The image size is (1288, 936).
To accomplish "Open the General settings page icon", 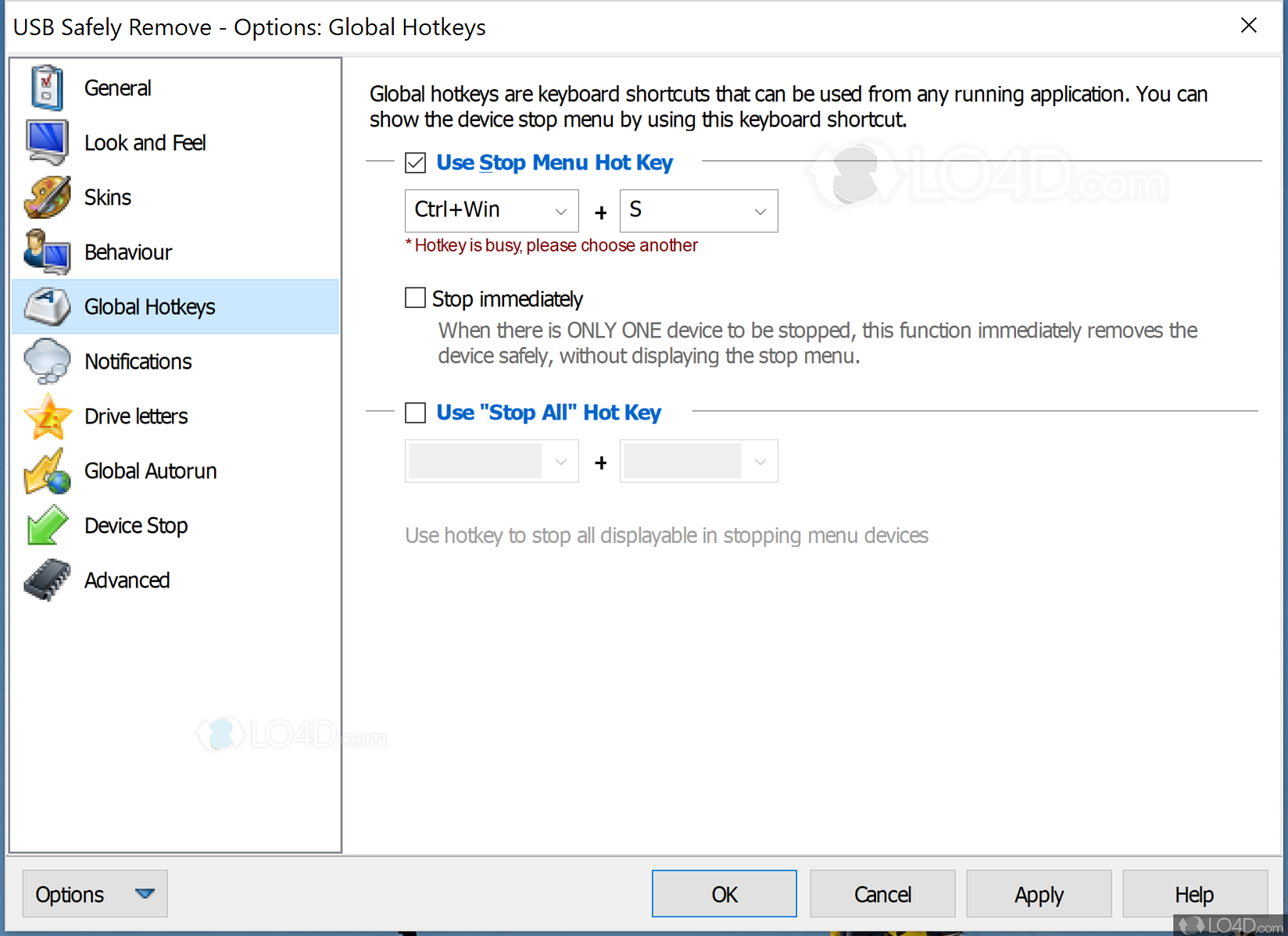I will (x=45, y=88).
